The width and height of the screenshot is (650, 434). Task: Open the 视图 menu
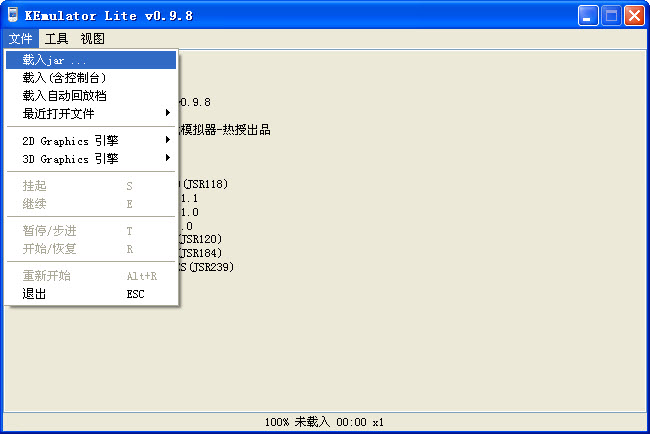(x=92, y=39)
